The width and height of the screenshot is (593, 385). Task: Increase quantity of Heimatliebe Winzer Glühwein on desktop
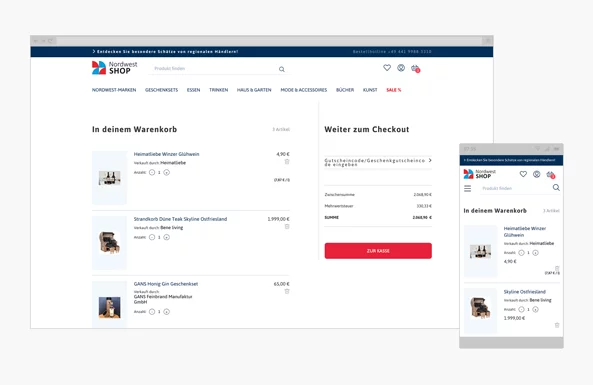[x=166, y=172]
